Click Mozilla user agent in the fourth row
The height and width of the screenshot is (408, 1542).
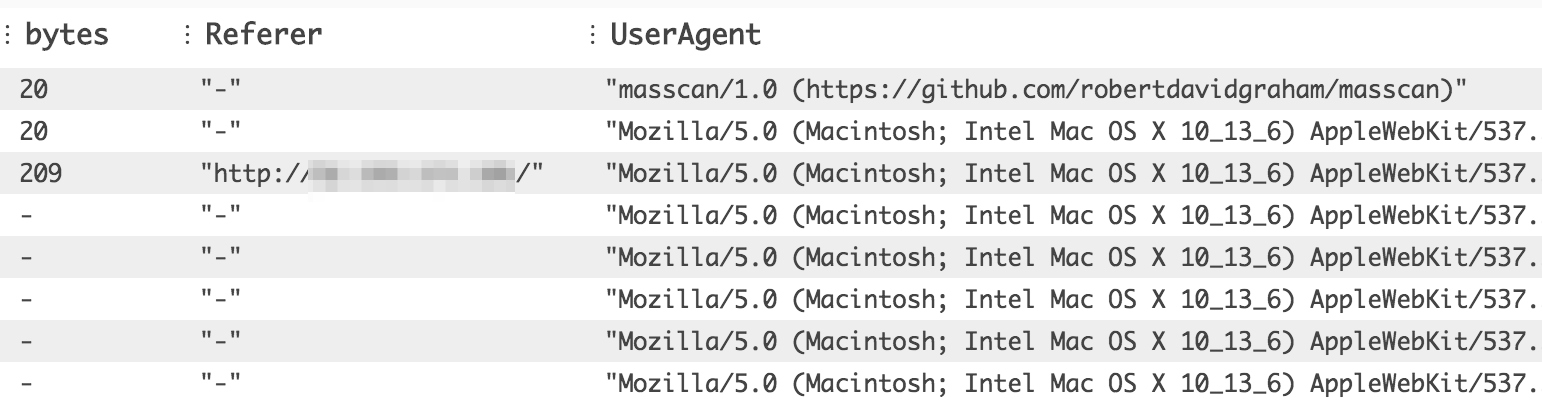click(1070, 215)
